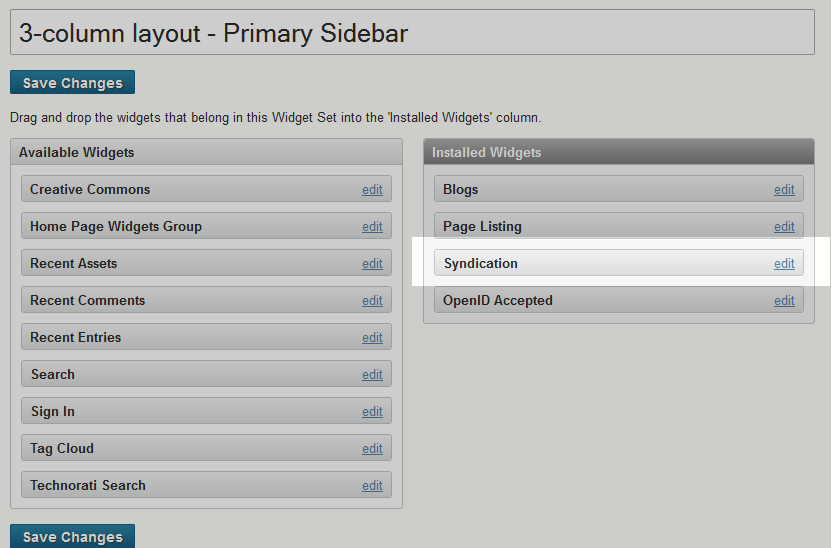Click the widget set name input field
831x548 pixels.
[412, 33]
